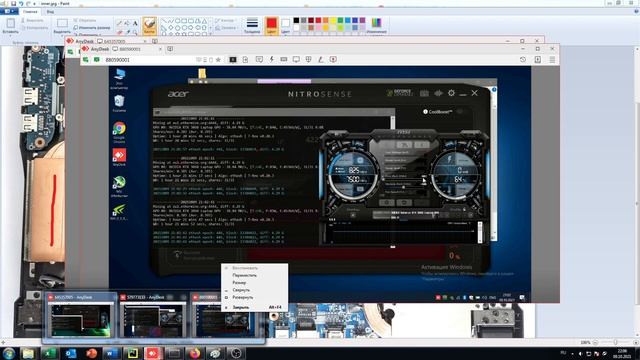Choose Переместить in the context menu
Image resolution: width=640 pixels, height=360 pixels.
pyautogui.click(x=244, y=275)
